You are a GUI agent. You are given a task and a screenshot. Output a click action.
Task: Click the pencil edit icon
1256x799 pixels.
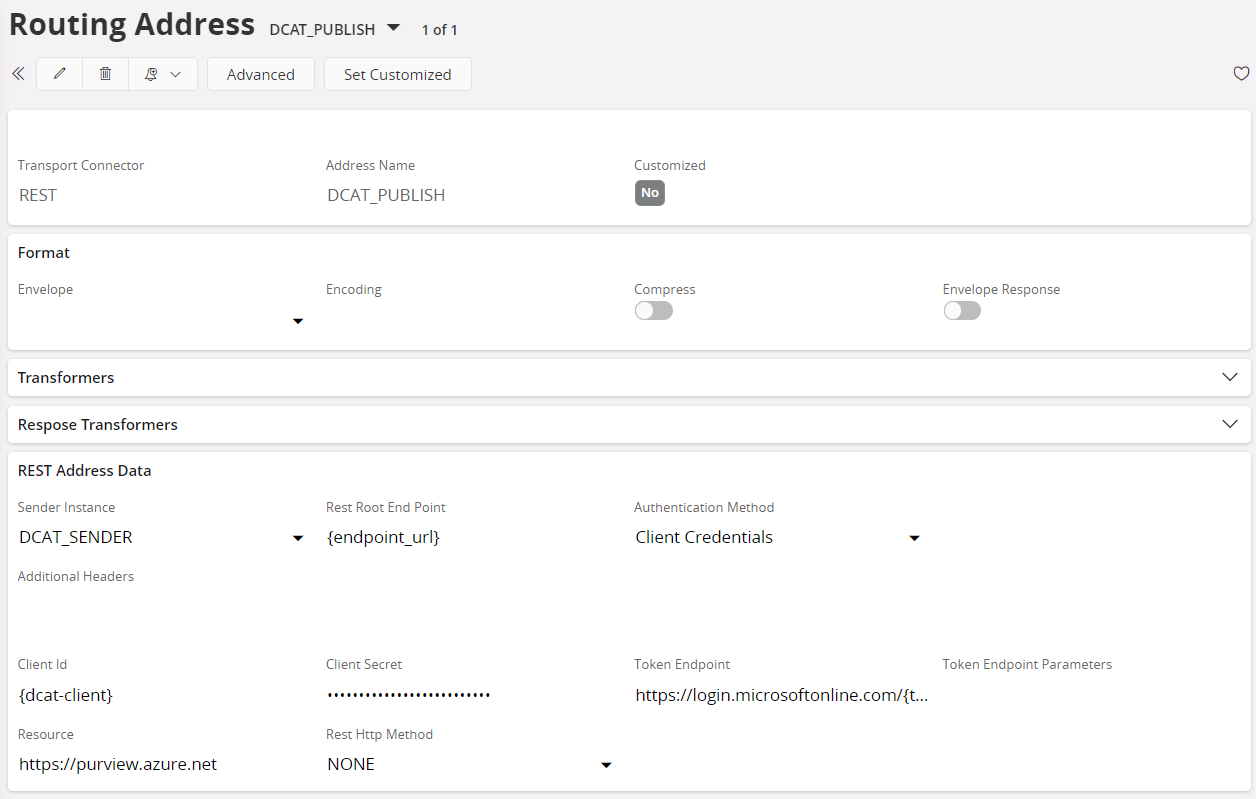[60, 74]
